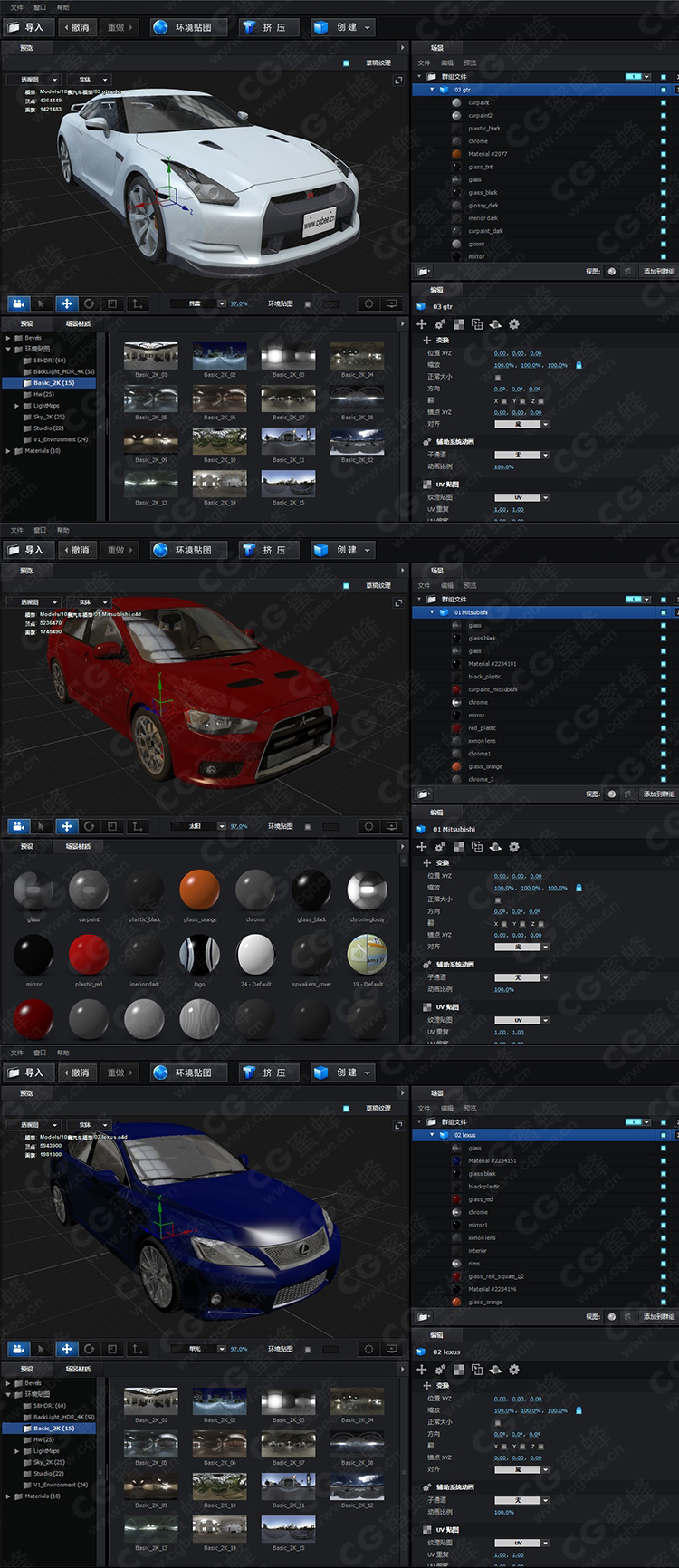Select the 24 - Default white material sphere

(255, 955)
